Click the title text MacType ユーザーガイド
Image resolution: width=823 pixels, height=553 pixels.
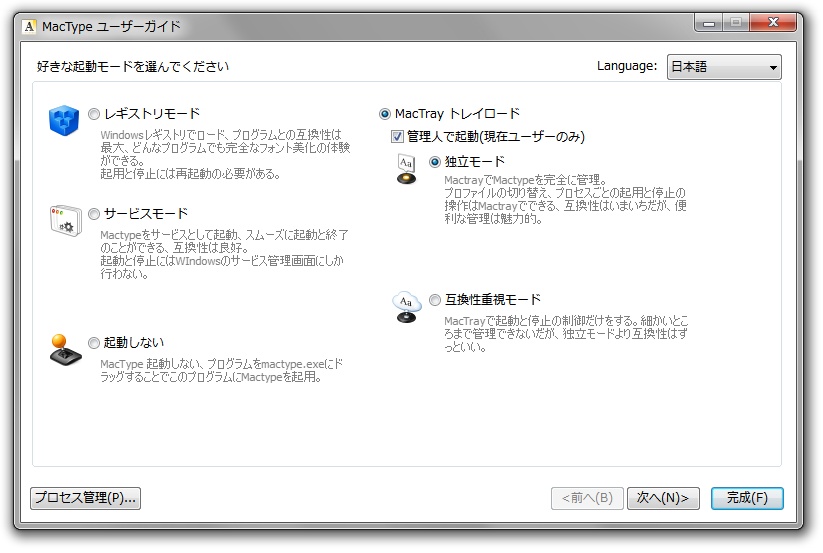pyautogui.click(x=111, y=27)
